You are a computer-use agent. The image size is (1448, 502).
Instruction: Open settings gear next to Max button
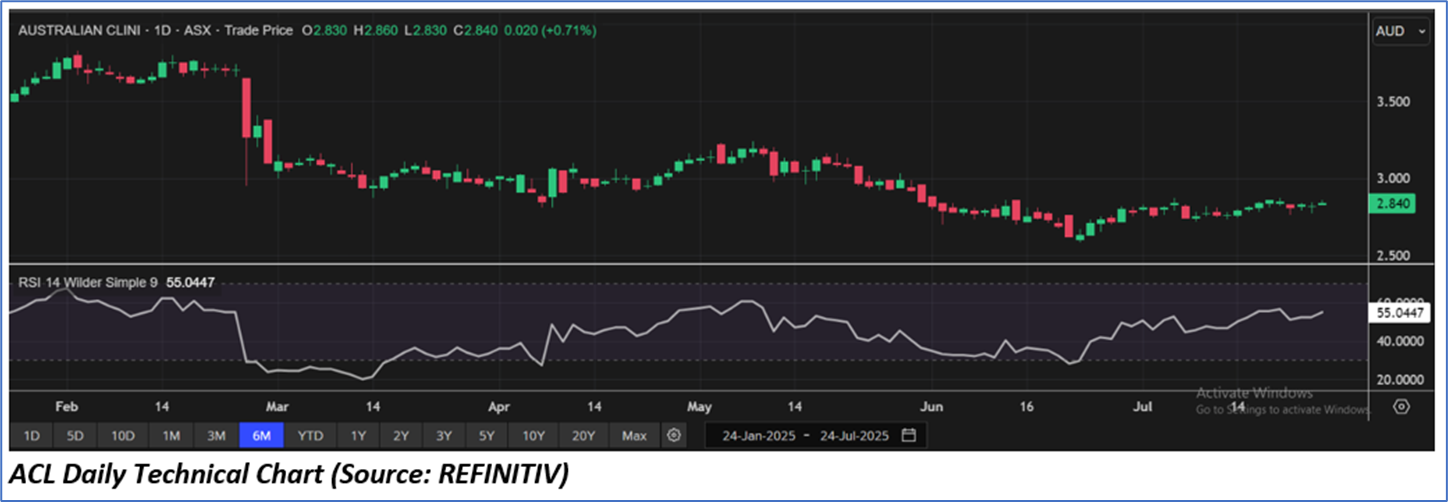(x=675, y=436)
